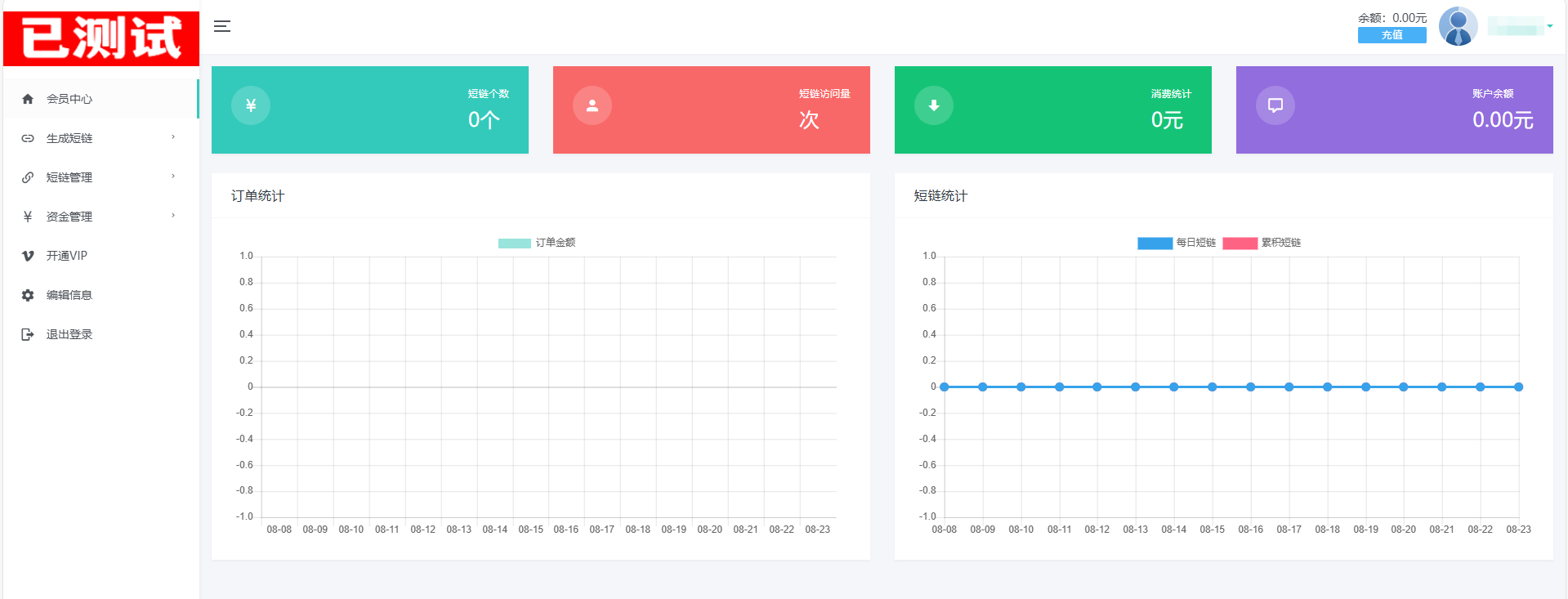Click the hamburger menu toggle icon

[x=222, y=26]
